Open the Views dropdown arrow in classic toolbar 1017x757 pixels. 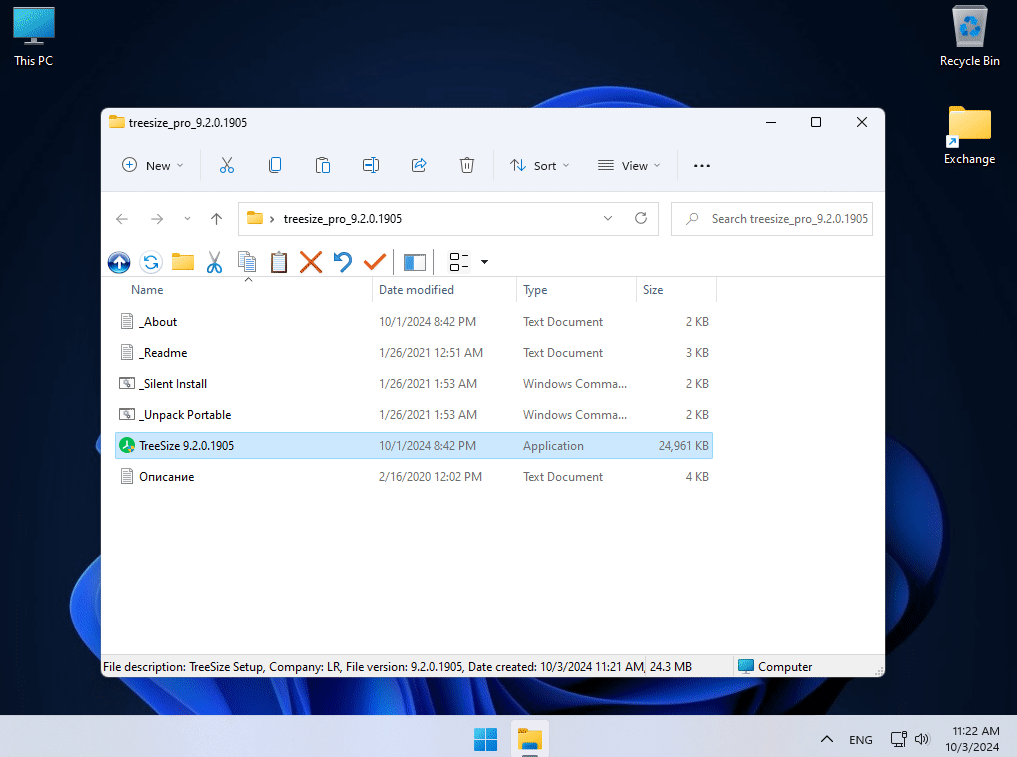tap(484, 262)
